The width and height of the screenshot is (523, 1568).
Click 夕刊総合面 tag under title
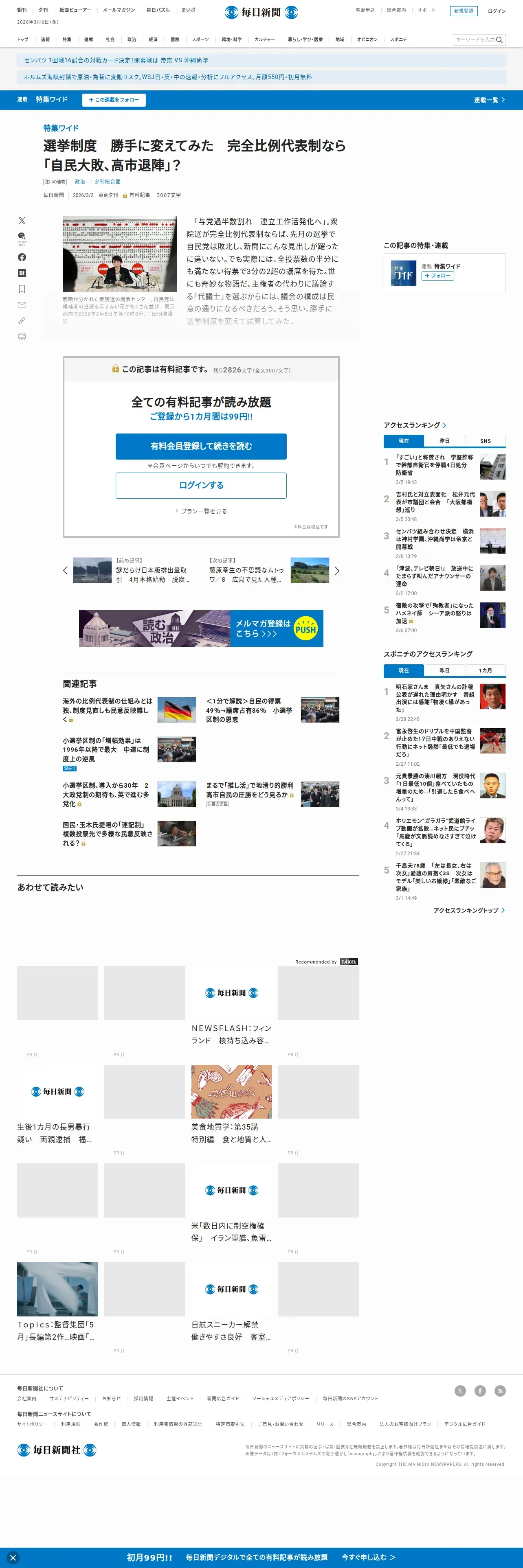pos(107,182)
